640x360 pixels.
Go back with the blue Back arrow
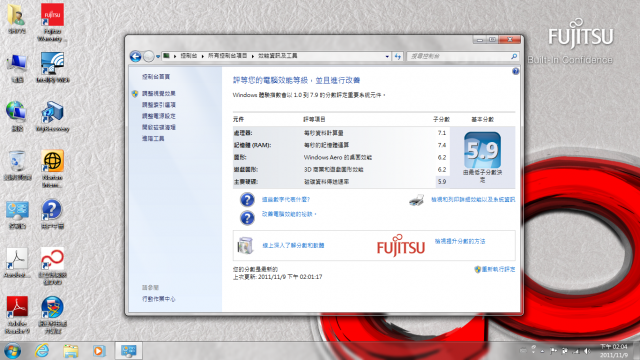pos(136,56)
